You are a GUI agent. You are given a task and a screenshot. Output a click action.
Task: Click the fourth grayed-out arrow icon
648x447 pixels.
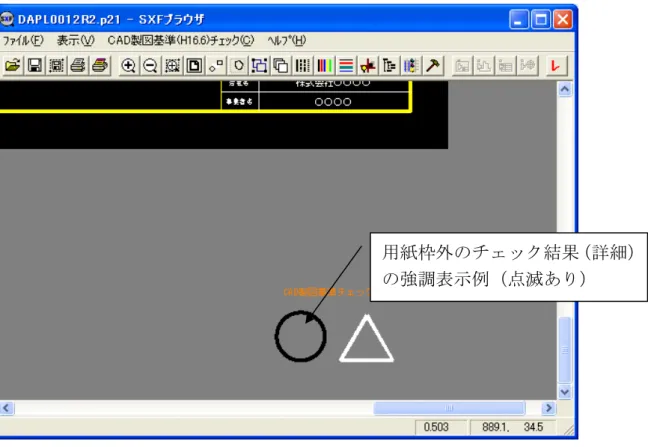pos(527,65)
